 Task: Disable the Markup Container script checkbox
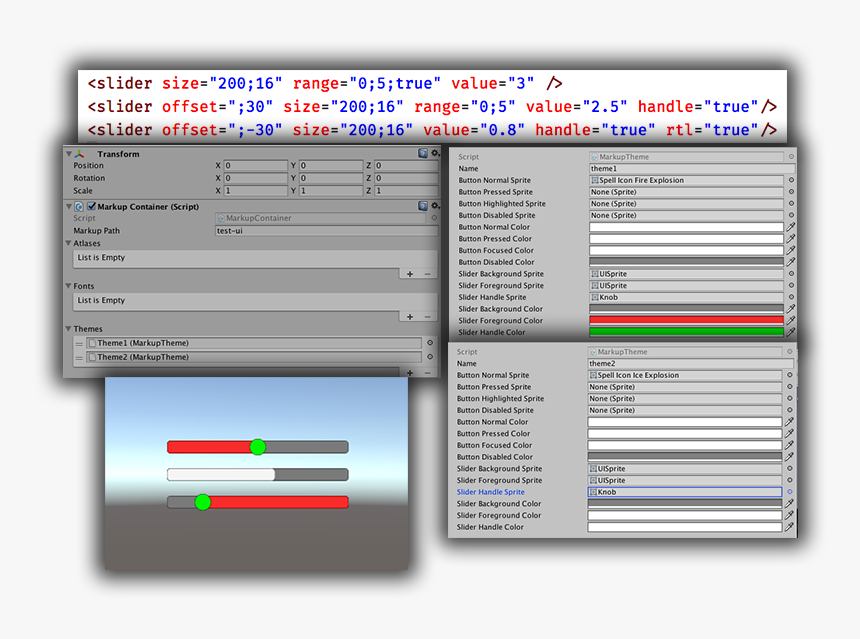pos(90,205)
